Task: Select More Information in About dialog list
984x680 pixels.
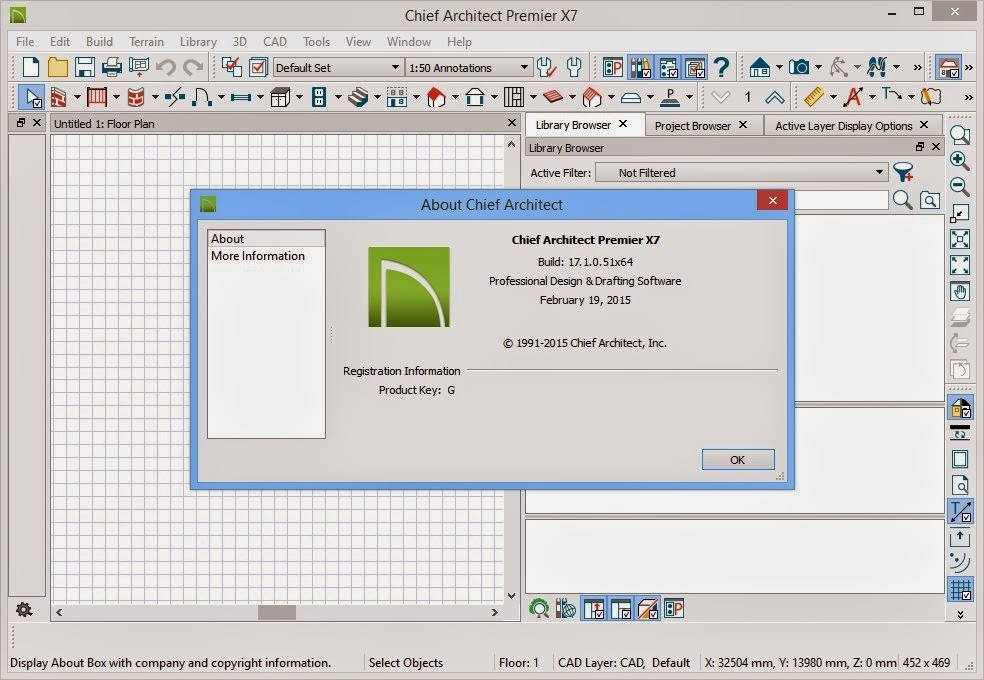Action: click(x=266, y=256)
